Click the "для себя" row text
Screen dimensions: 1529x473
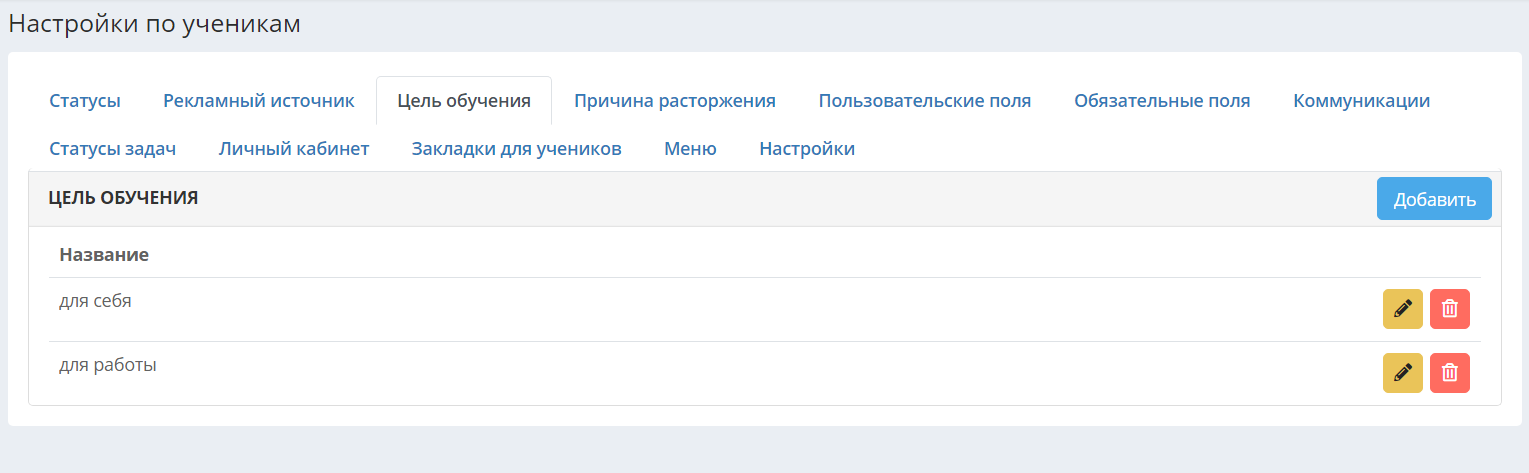(95, 300)
